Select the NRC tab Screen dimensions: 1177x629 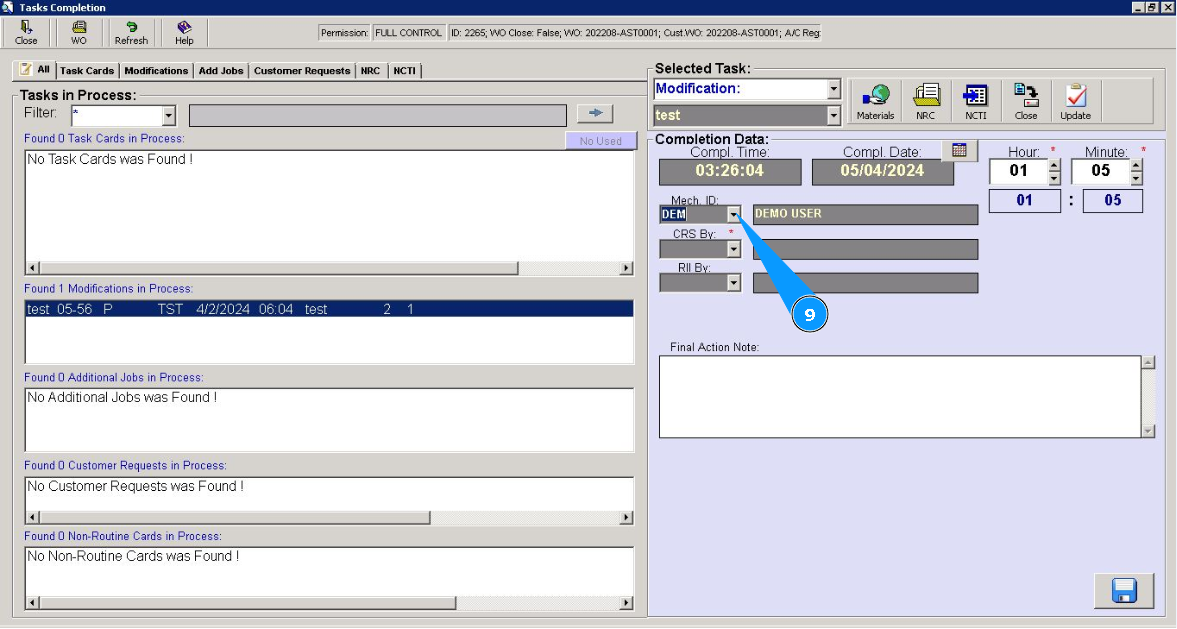(370, 71)
